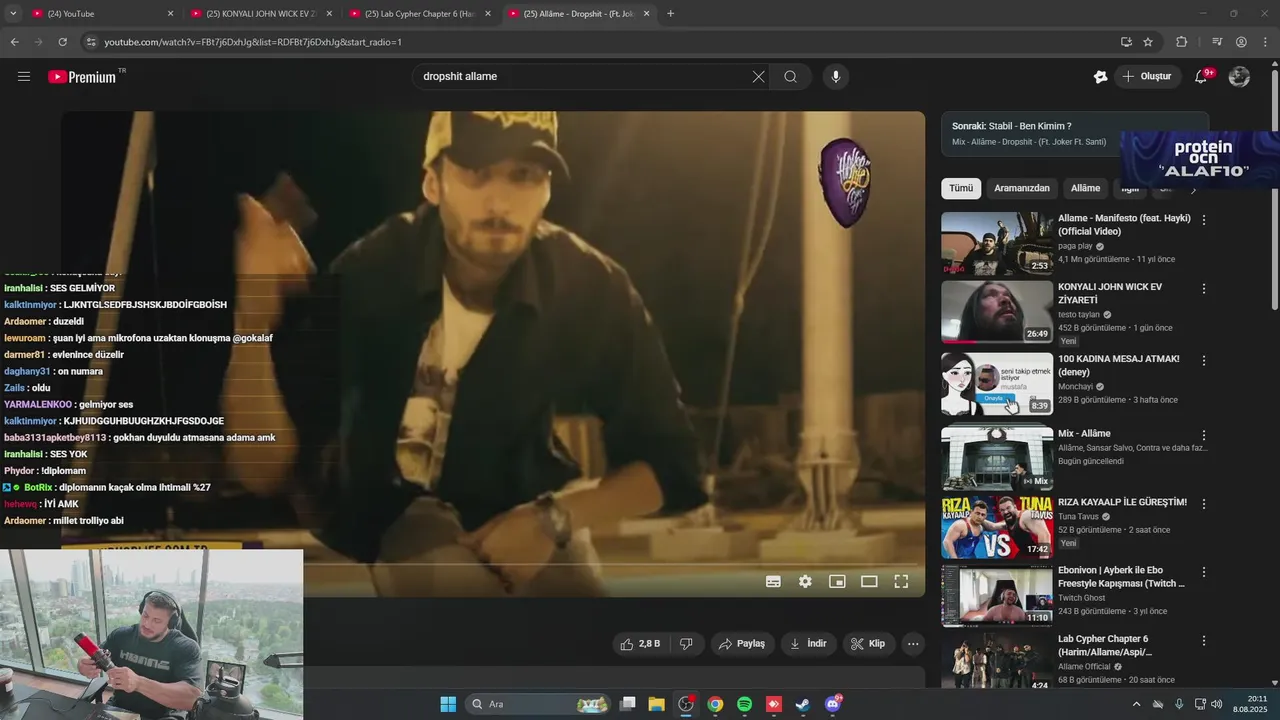
Task: Show hidden system tray icons chevron
Action: coord(1136,704)
